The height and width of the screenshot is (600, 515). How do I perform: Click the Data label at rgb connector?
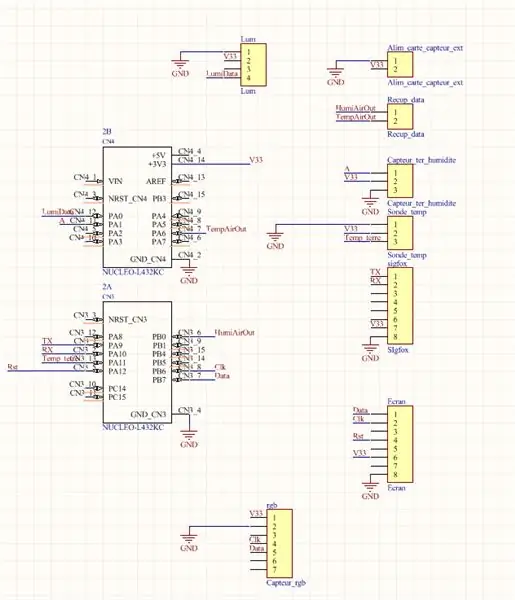click(257, 548)
